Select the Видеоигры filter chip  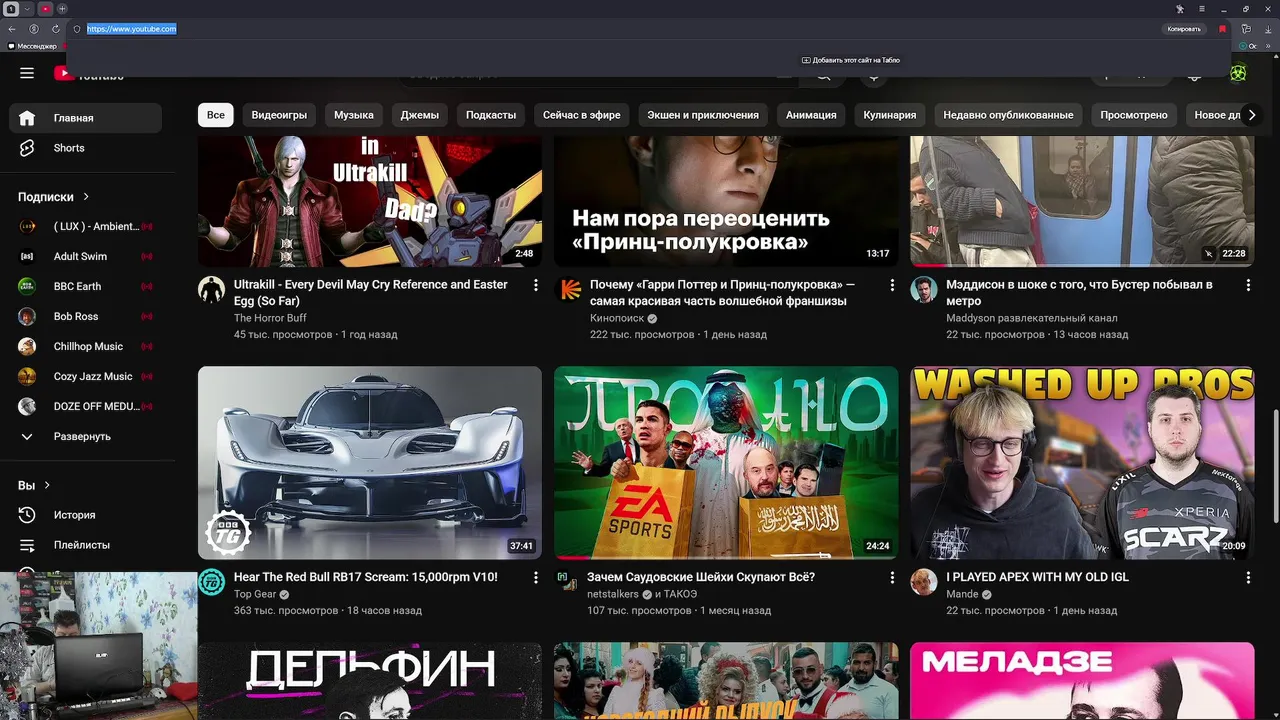coord(279,115)
